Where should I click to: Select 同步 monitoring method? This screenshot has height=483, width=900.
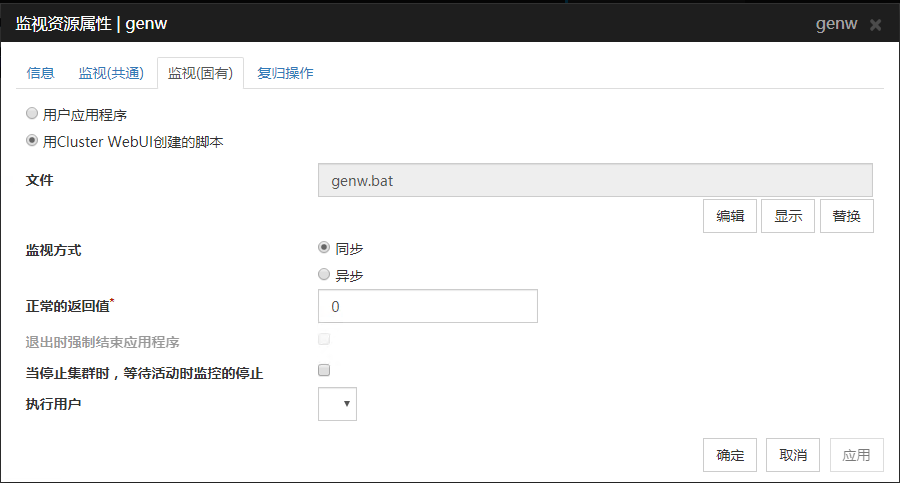pos(324,248)
